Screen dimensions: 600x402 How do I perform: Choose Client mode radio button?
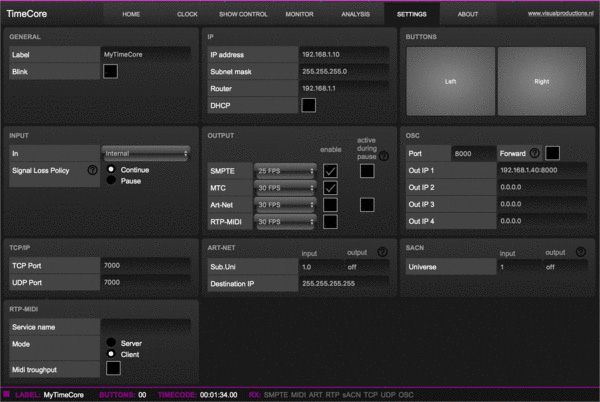pos(111,354)
